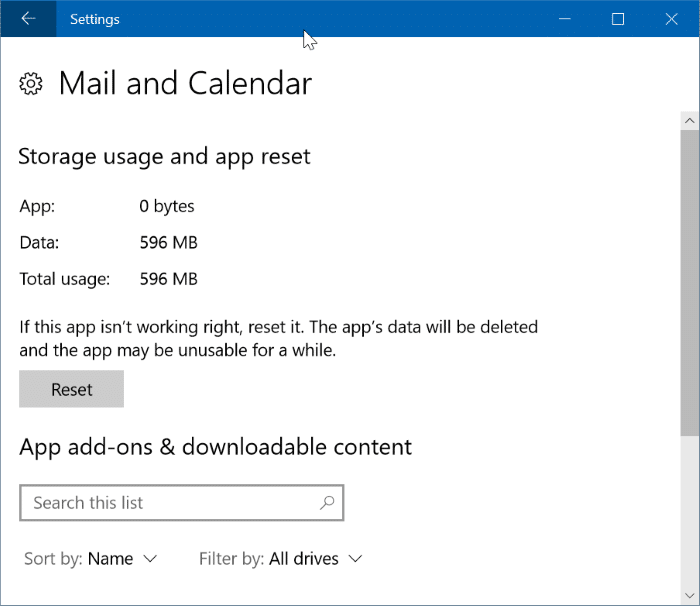Click the Settings title in title bar
Viewport: 700px width, 606px height.
(95, 20)
